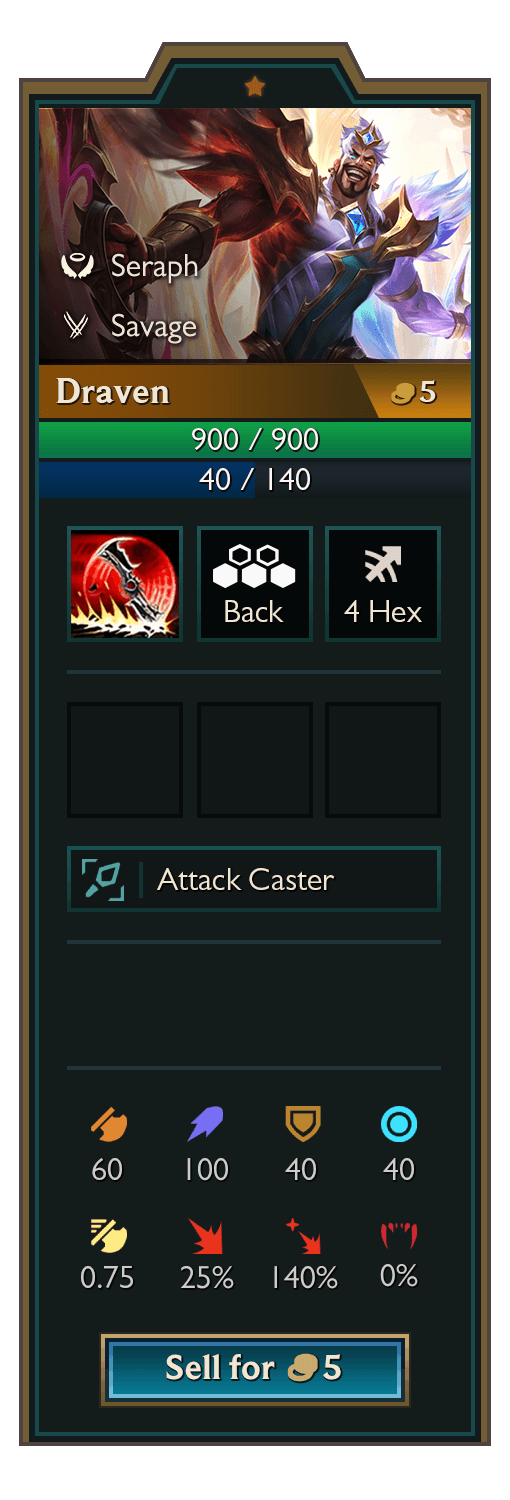Select the first empty item slot
This screenshot has width=510, height=1500.
pyautogui.click(x=125, y=760)
